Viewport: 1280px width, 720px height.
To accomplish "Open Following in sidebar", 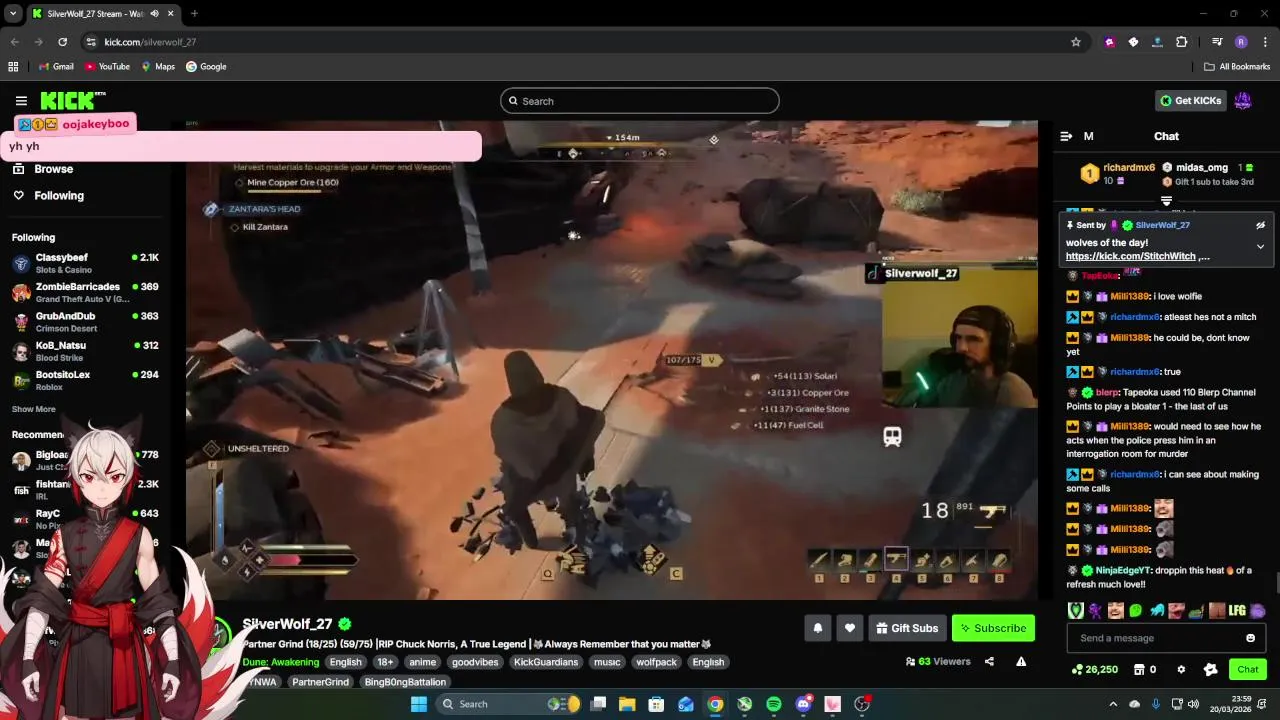I will point(59,196).
